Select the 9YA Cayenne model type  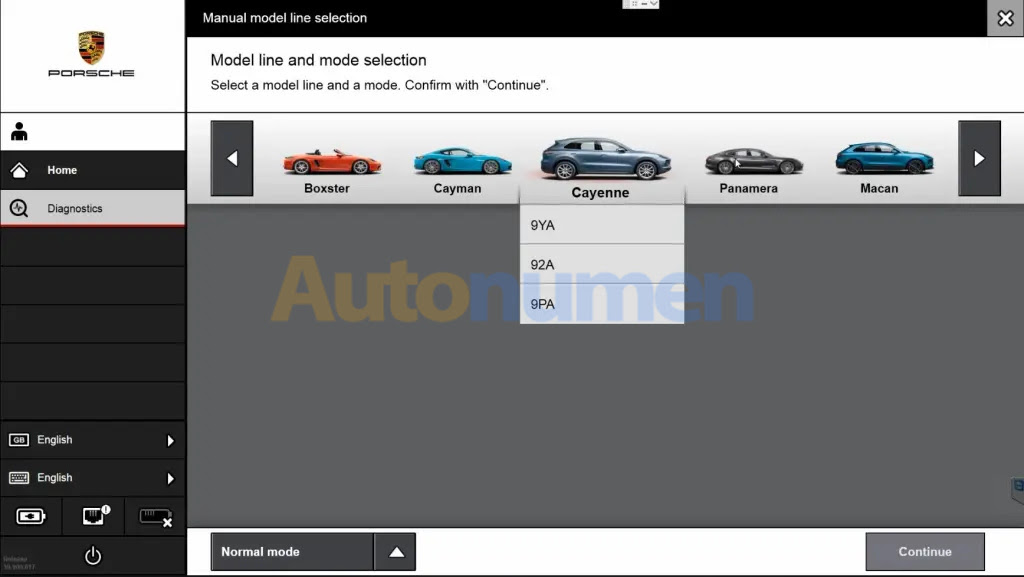[601, 226]
